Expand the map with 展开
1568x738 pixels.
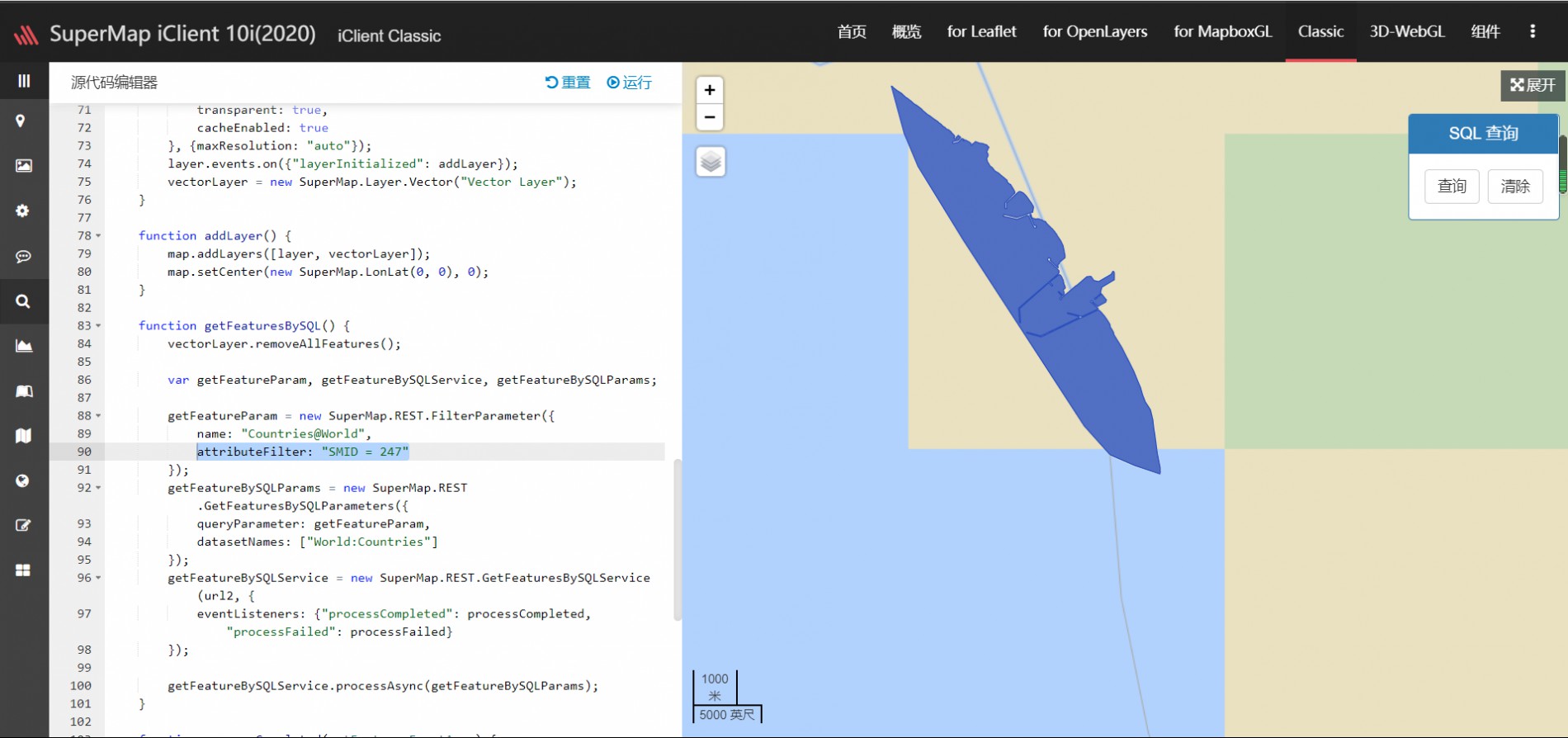(x=1533, y=85)
